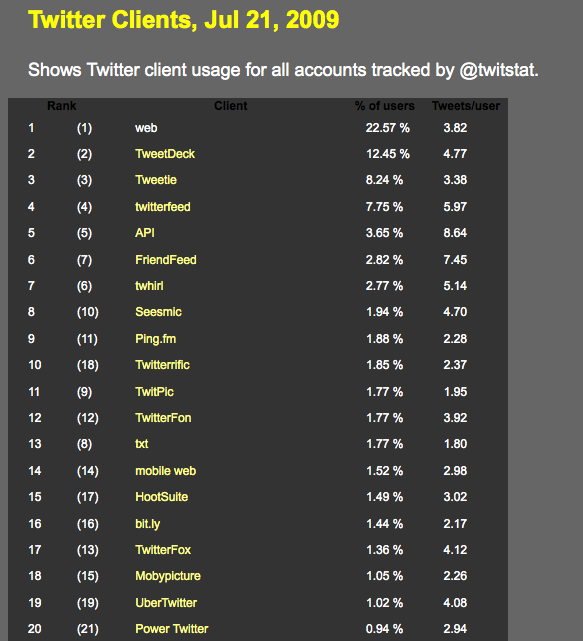
Task: Select the FriendFeed link
Action: [x=166, y=260]
